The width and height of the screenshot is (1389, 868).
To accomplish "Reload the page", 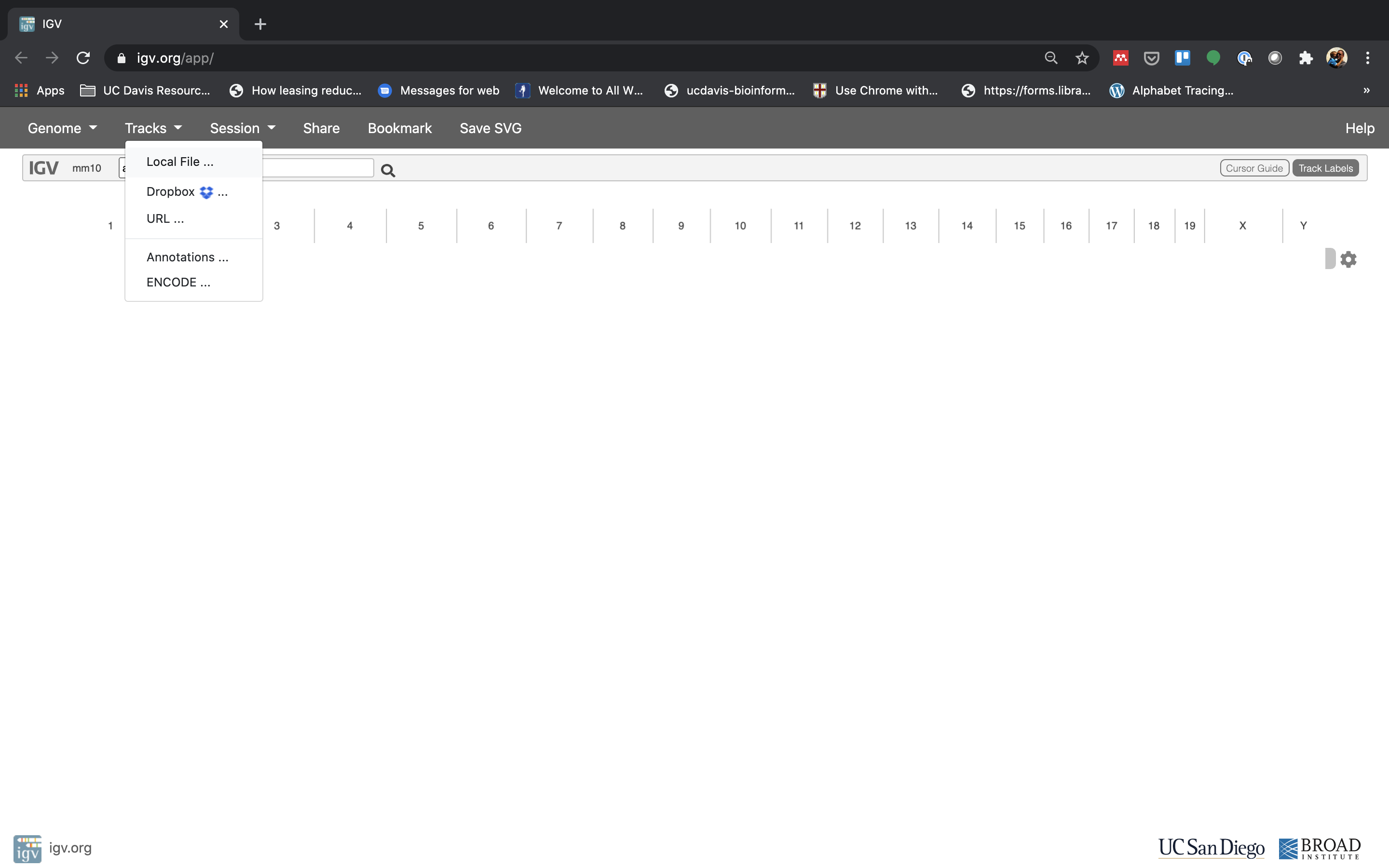I will [83, 58].
